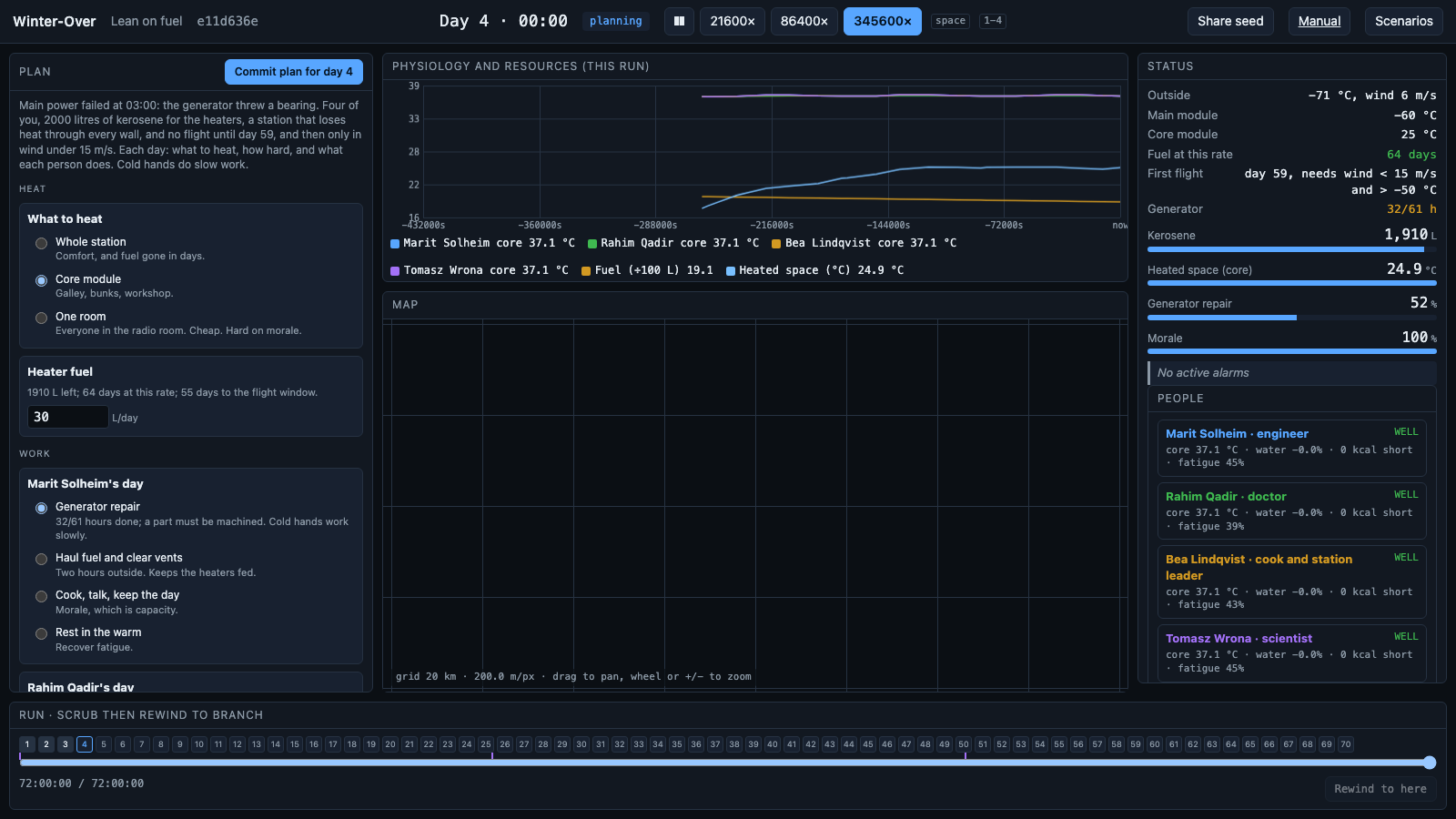This screenshot has height=819, width=1456.
Task: Select One room heating option
Action: click(x=41, y=318)
